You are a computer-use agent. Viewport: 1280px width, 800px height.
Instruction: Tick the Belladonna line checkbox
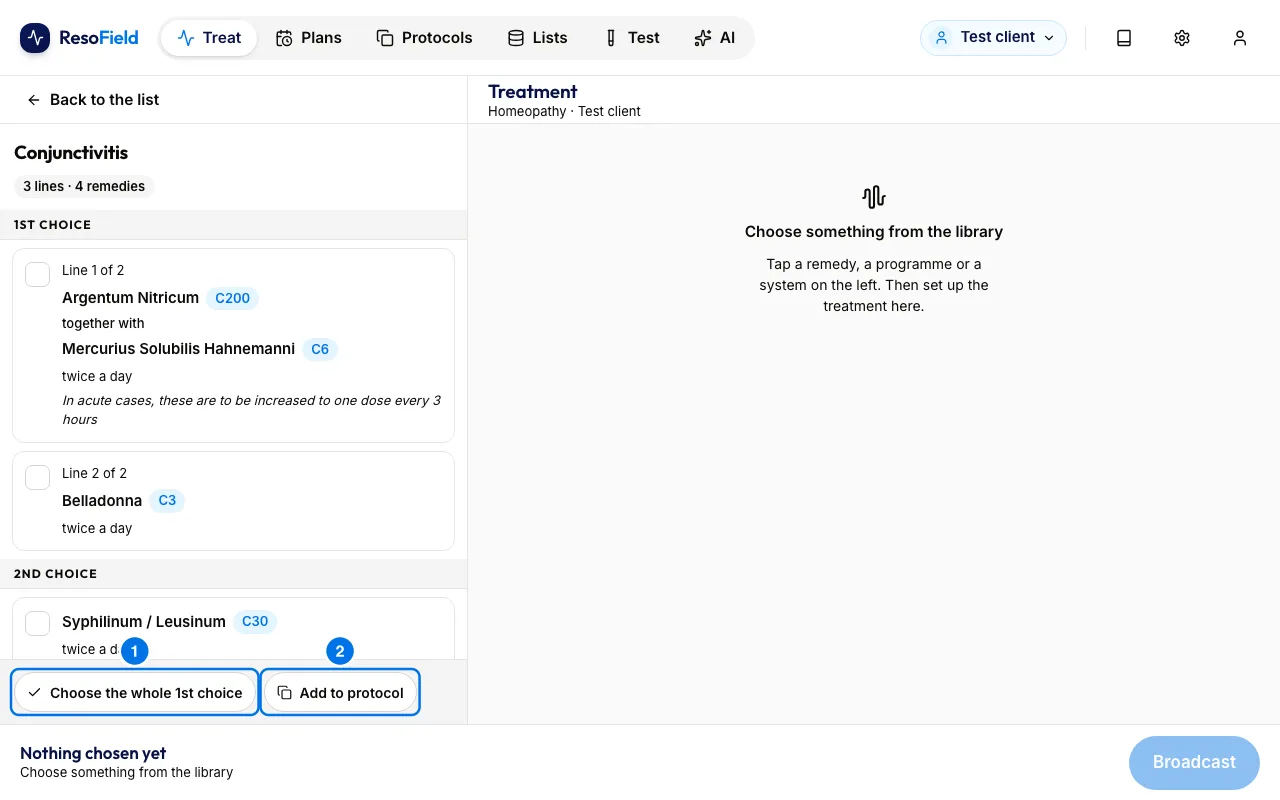37,477
